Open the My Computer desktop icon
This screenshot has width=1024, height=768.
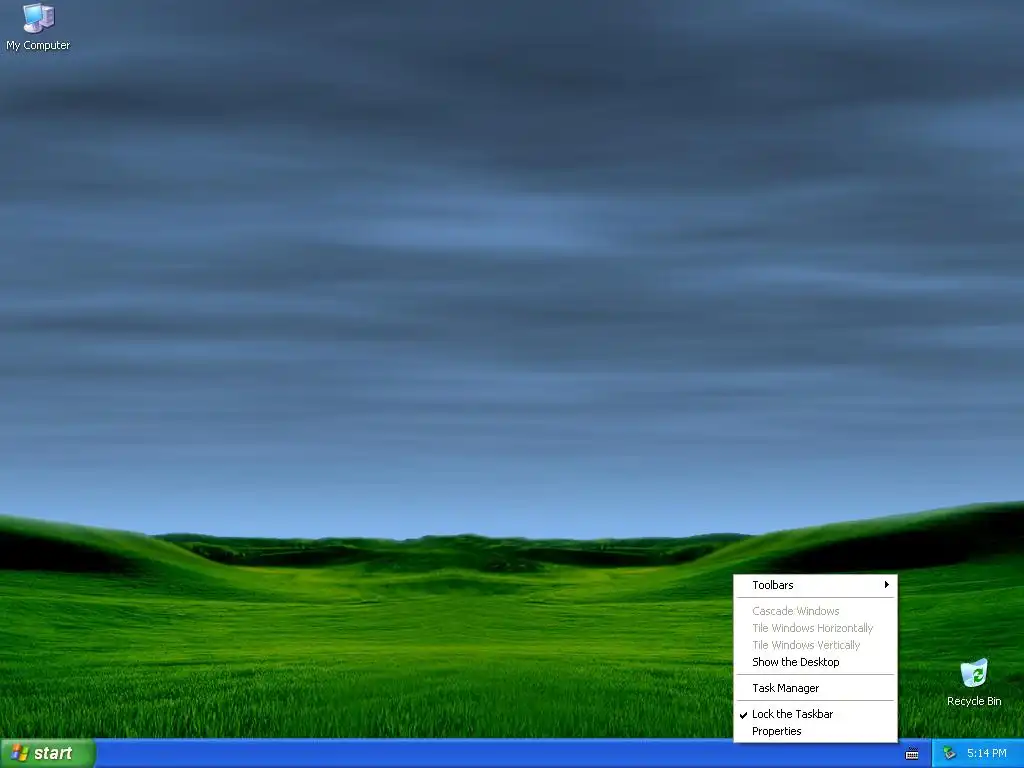[x=38, y=26]
